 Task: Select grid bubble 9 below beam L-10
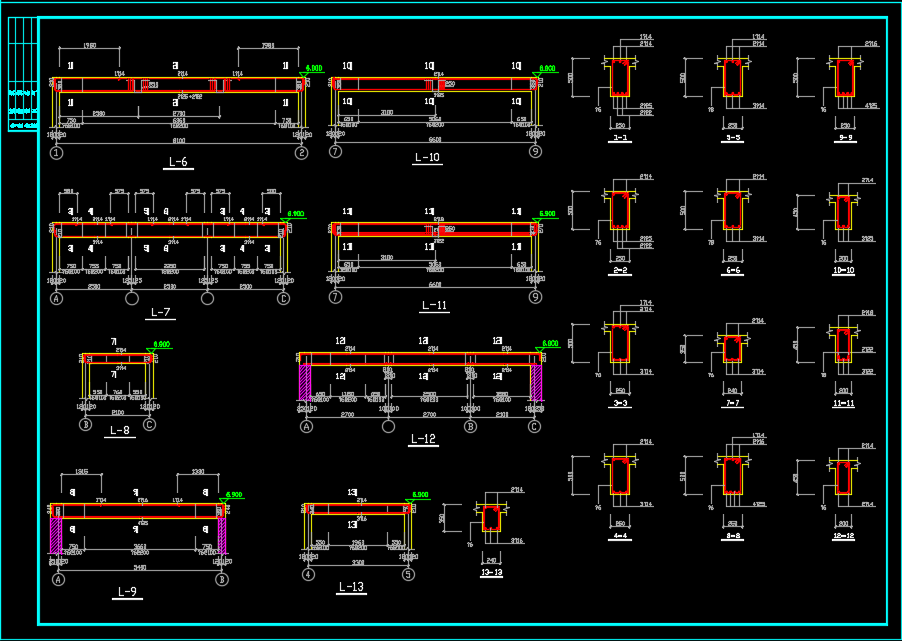click(536, 151)
